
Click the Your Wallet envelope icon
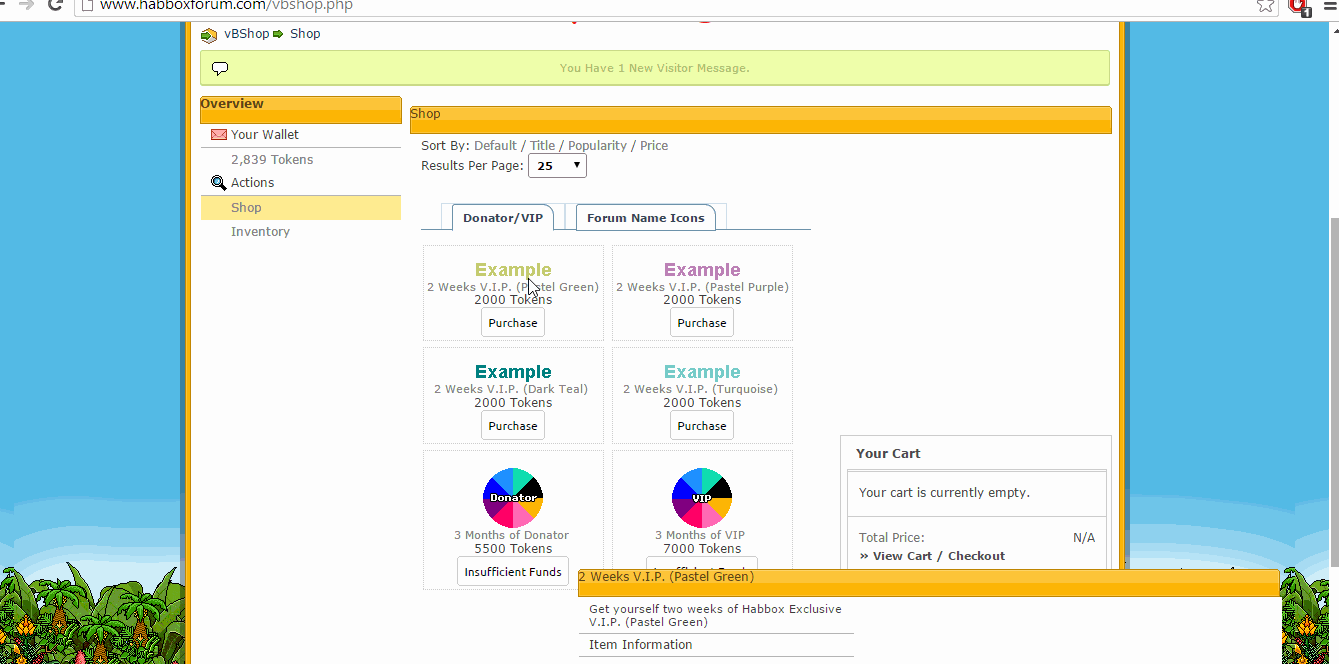219,135
